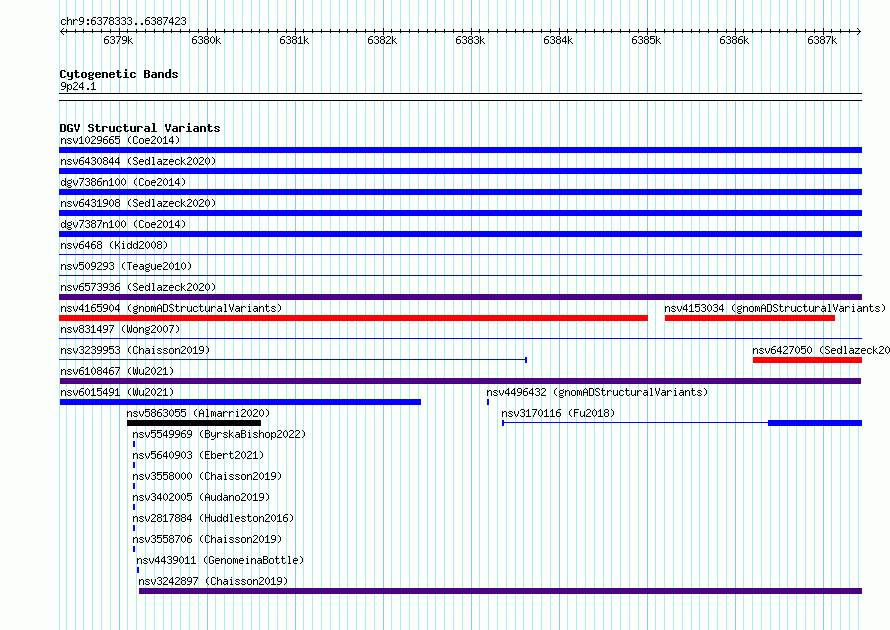Select the DGV Structural Variants track title

pyautogui.click(x=140, y=128)
